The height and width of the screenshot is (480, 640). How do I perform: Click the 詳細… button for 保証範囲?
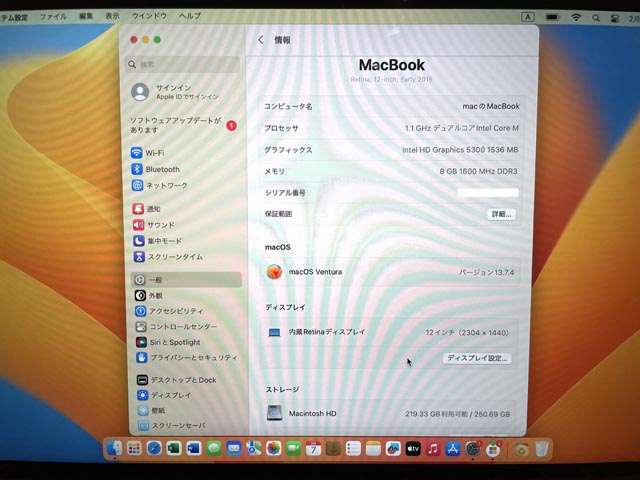(500, 214)
